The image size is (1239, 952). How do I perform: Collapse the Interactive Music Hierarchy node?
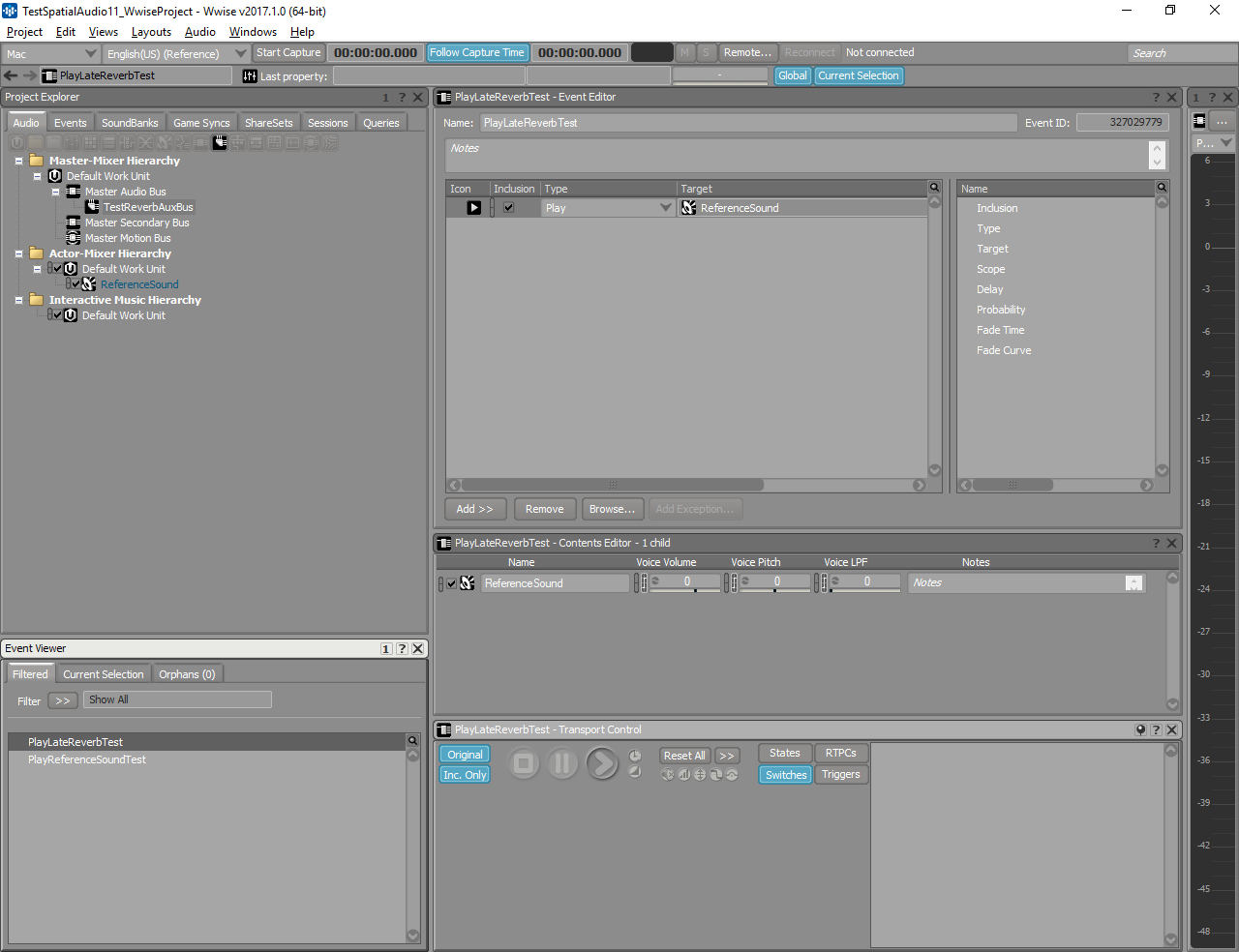tap(18, 300)
